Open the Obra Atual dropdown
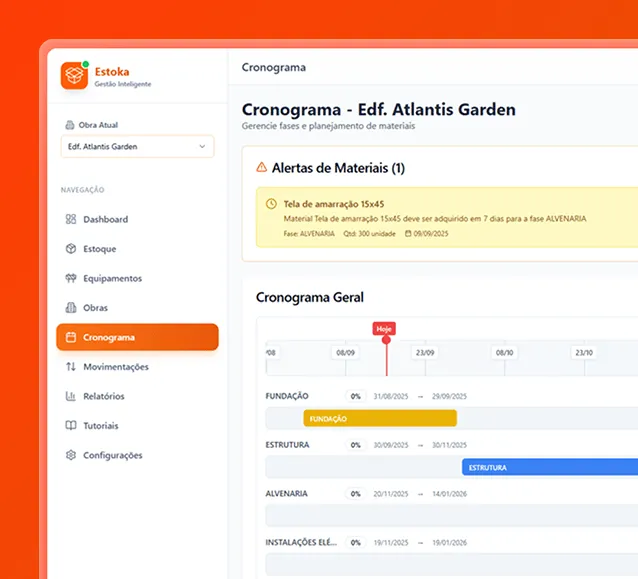This screenshot has width=638, height=579. [x=137, y=147]
